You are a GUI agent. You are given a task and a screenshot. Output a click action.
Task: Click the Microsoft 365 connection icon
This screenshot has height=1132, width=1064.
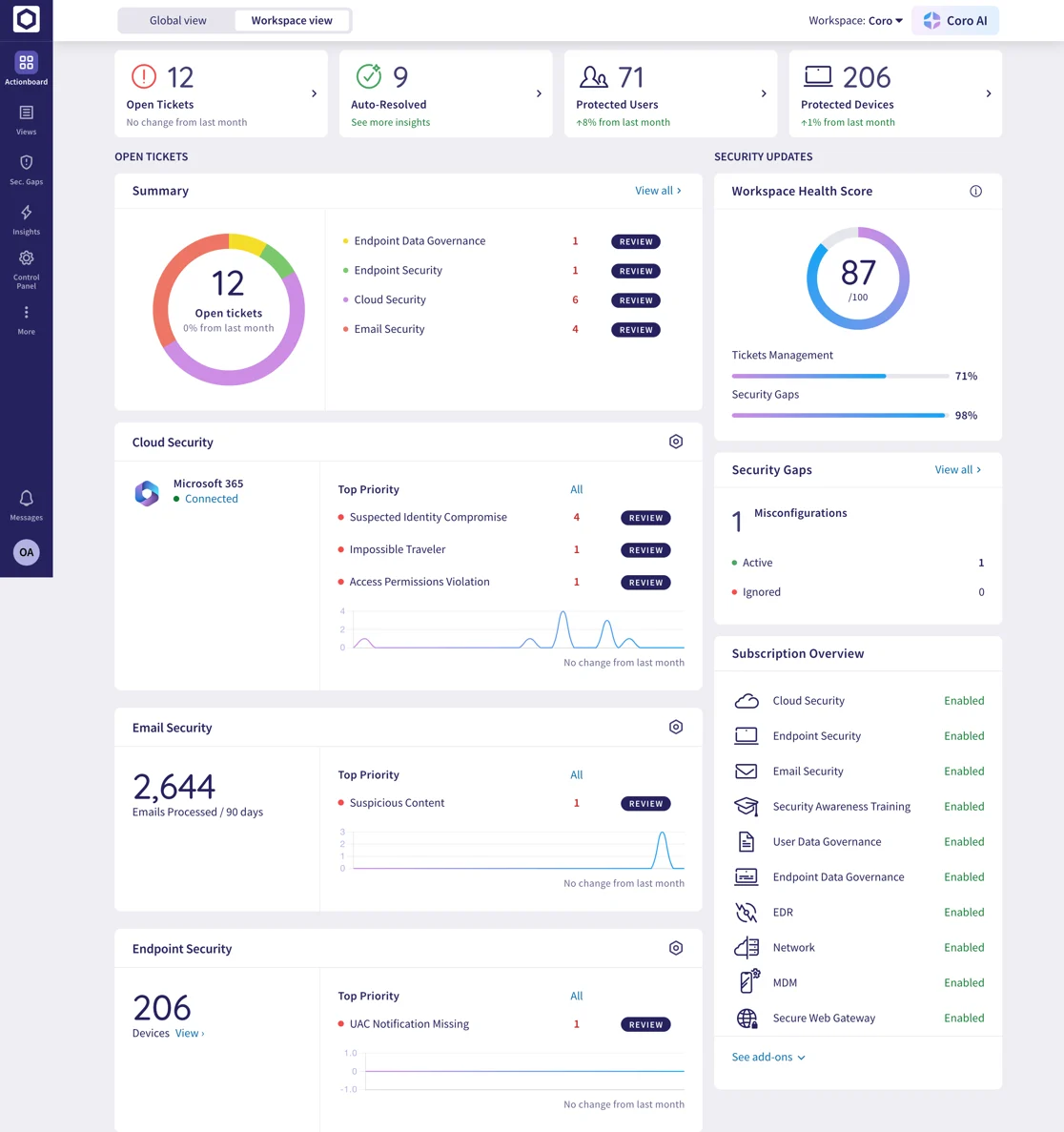[146, 493]
